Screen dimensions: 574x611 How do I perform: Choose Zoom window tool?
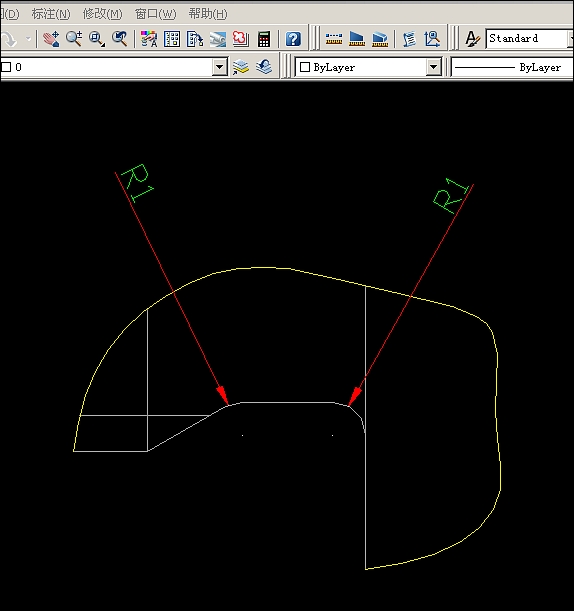point(97,39)
